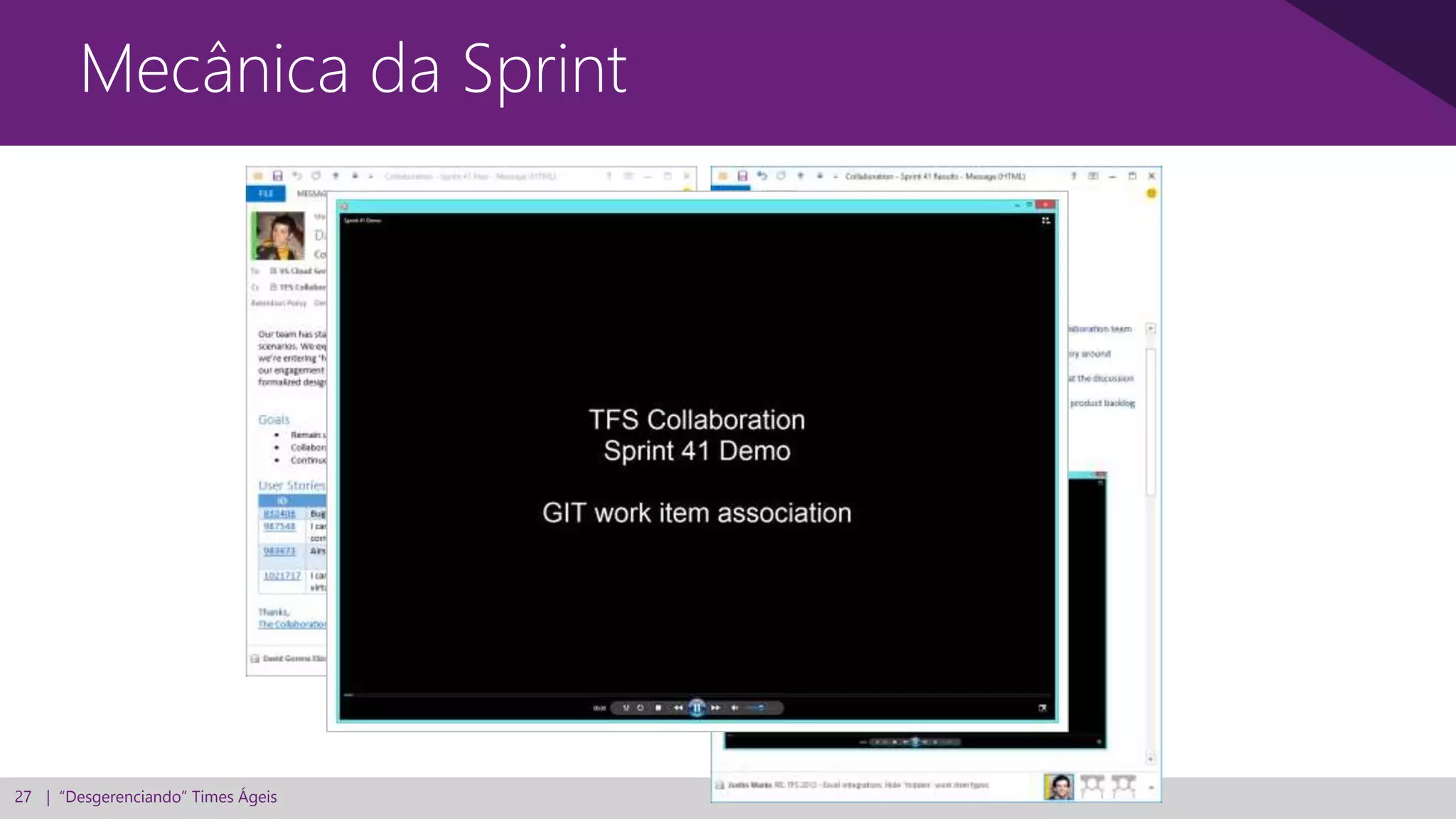1456x819 pixels.
Task: Pause the Sprint 41 Demo video
Action: pos(697,707)
